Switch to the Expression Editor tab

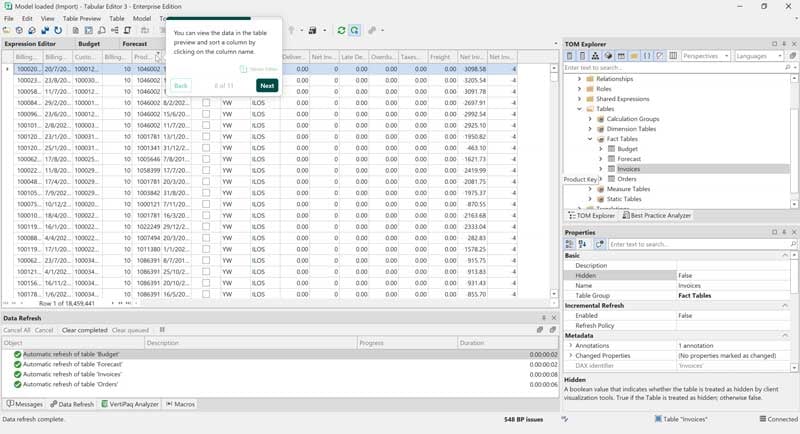pyautogui.click(x=30, y=44)
